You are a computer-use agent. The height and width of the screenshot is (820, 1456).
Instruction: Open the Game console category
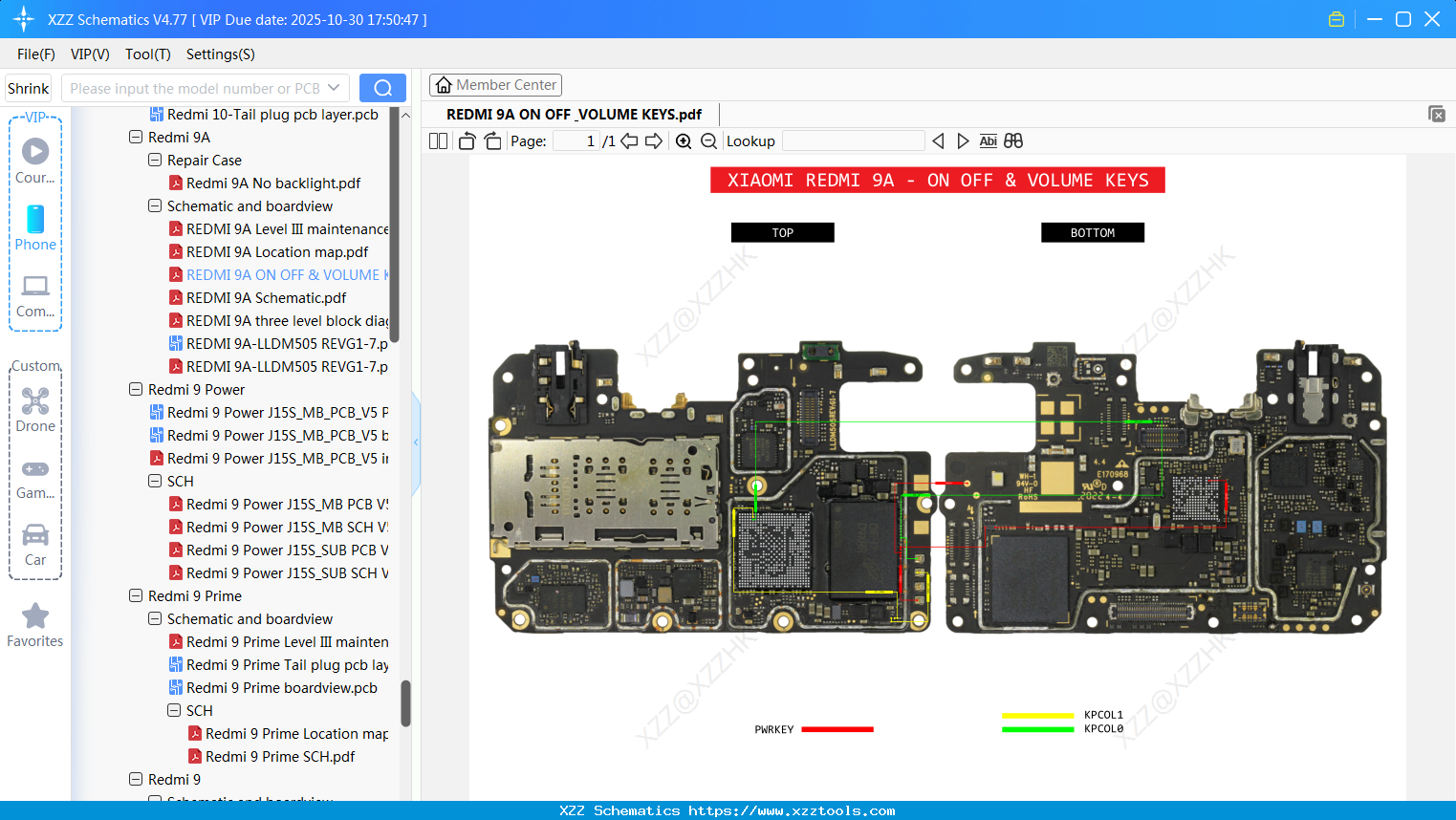tap(35, 478)
